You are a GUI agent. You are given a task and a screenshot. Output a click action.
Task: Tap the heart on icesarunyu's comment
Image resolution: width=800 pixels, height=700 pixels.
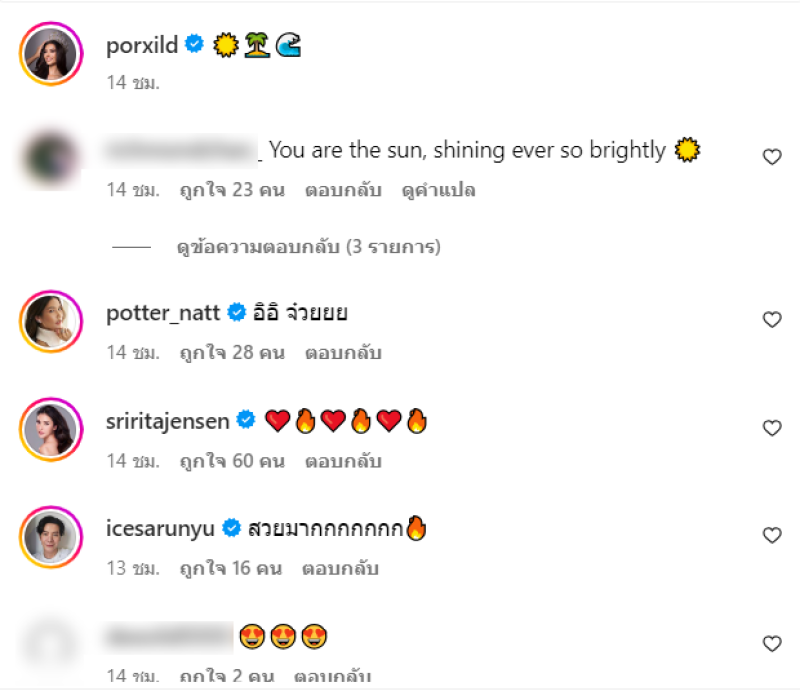[771, 536]
